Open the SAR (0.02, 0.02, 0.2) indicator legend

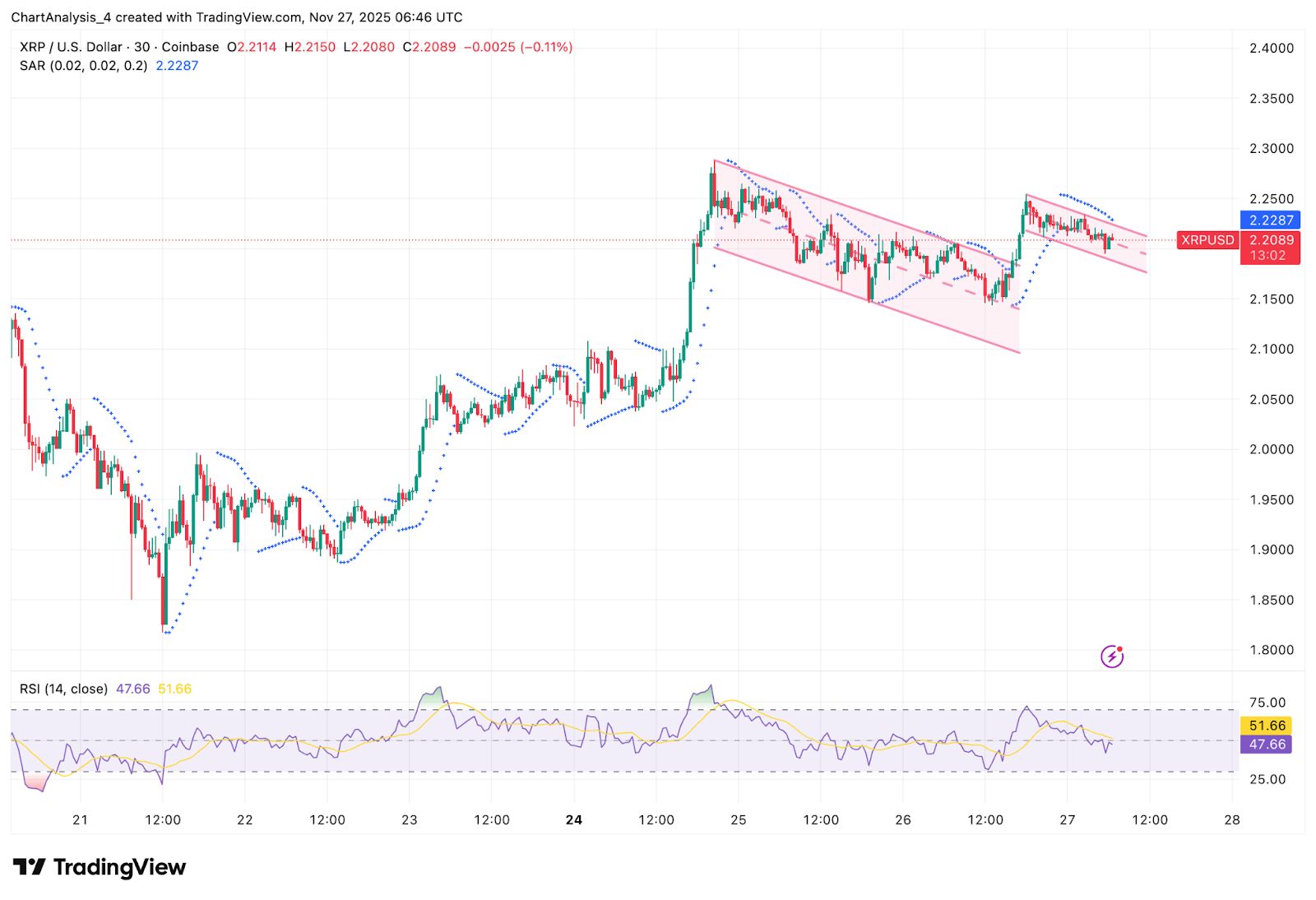tap(83, 66)
